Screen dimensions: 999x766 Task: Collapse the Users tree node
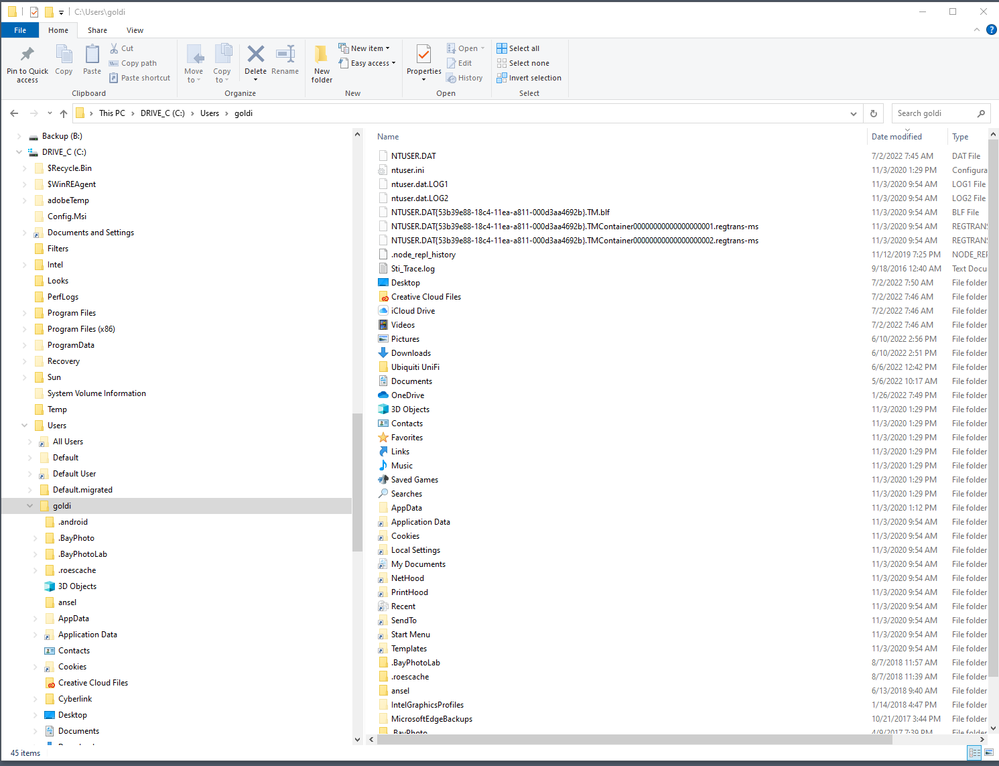pos(24,426)
